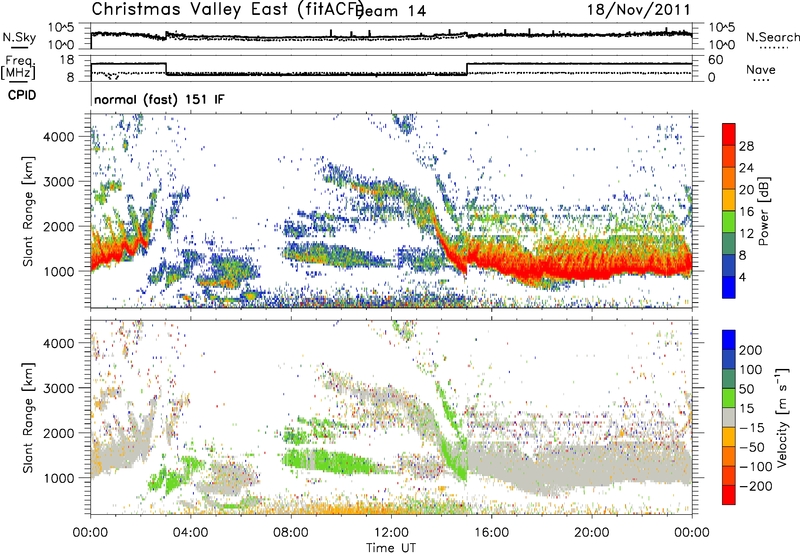The image size is (800, 554).
Task: Click the '20' tick on power colorbar
Action: 746,190
